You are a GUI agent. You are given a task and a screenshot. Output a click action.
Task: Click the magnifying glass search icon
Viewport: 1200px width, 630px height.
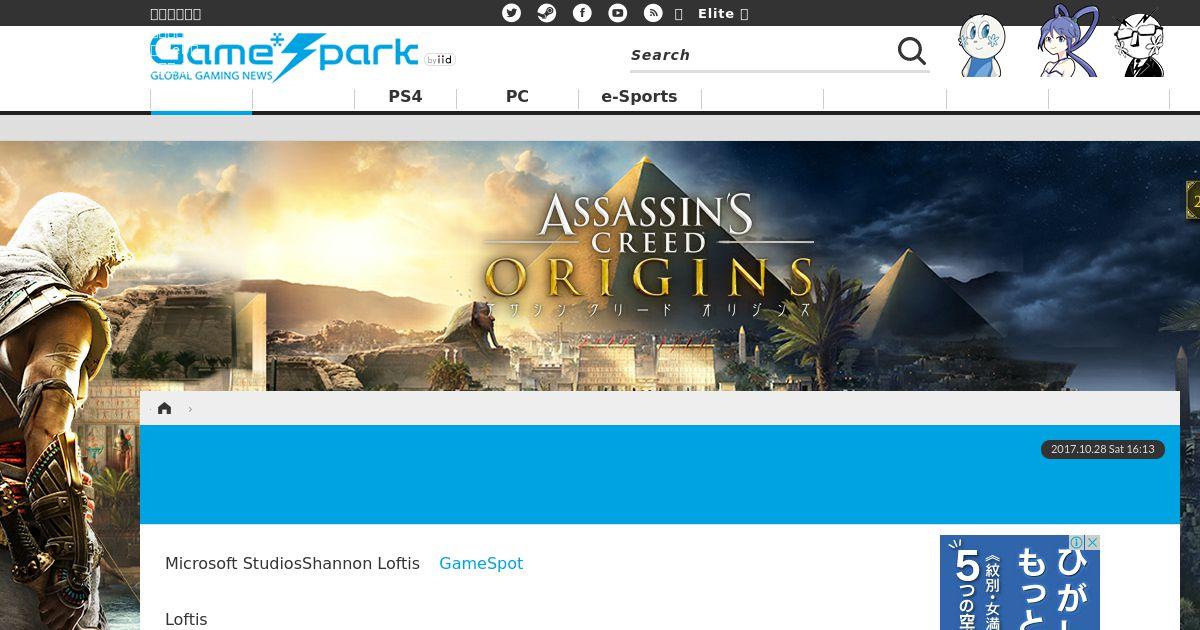(911, 52)
